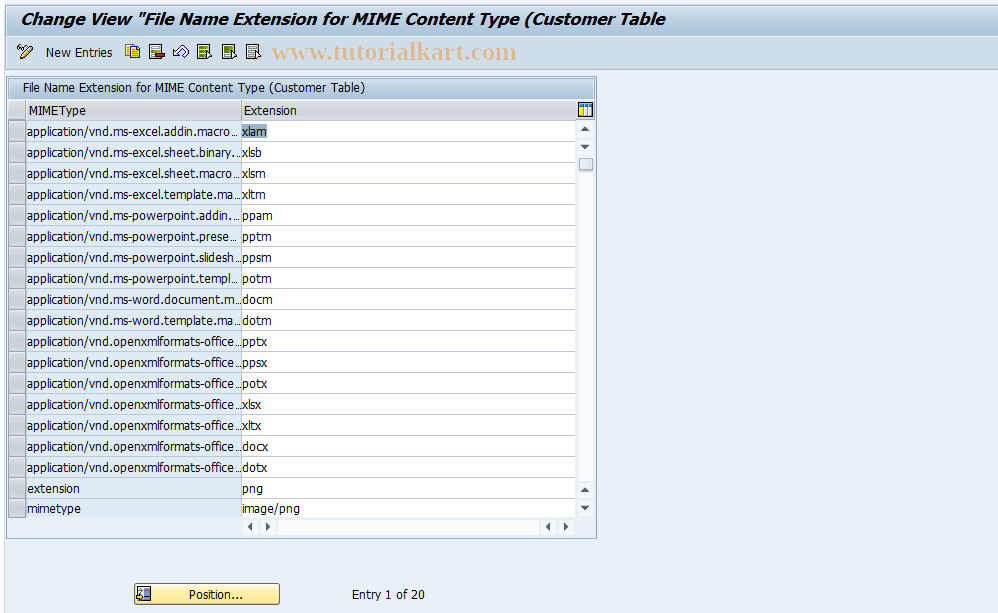This screenshot has height=613, width=998.
Task: Click the ppam extension field
Action: coord(408,215)
